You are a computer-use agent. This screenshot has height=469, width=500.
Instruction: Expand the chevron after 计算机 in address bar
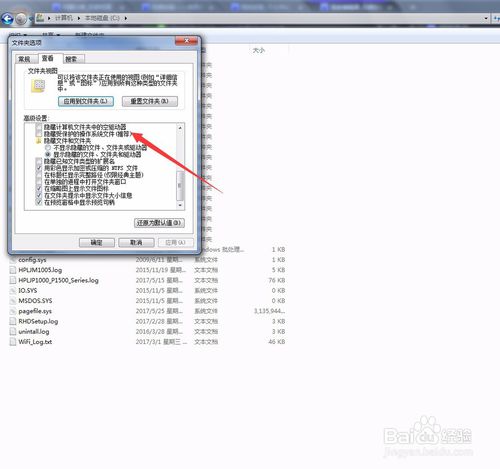click(79, 18)
